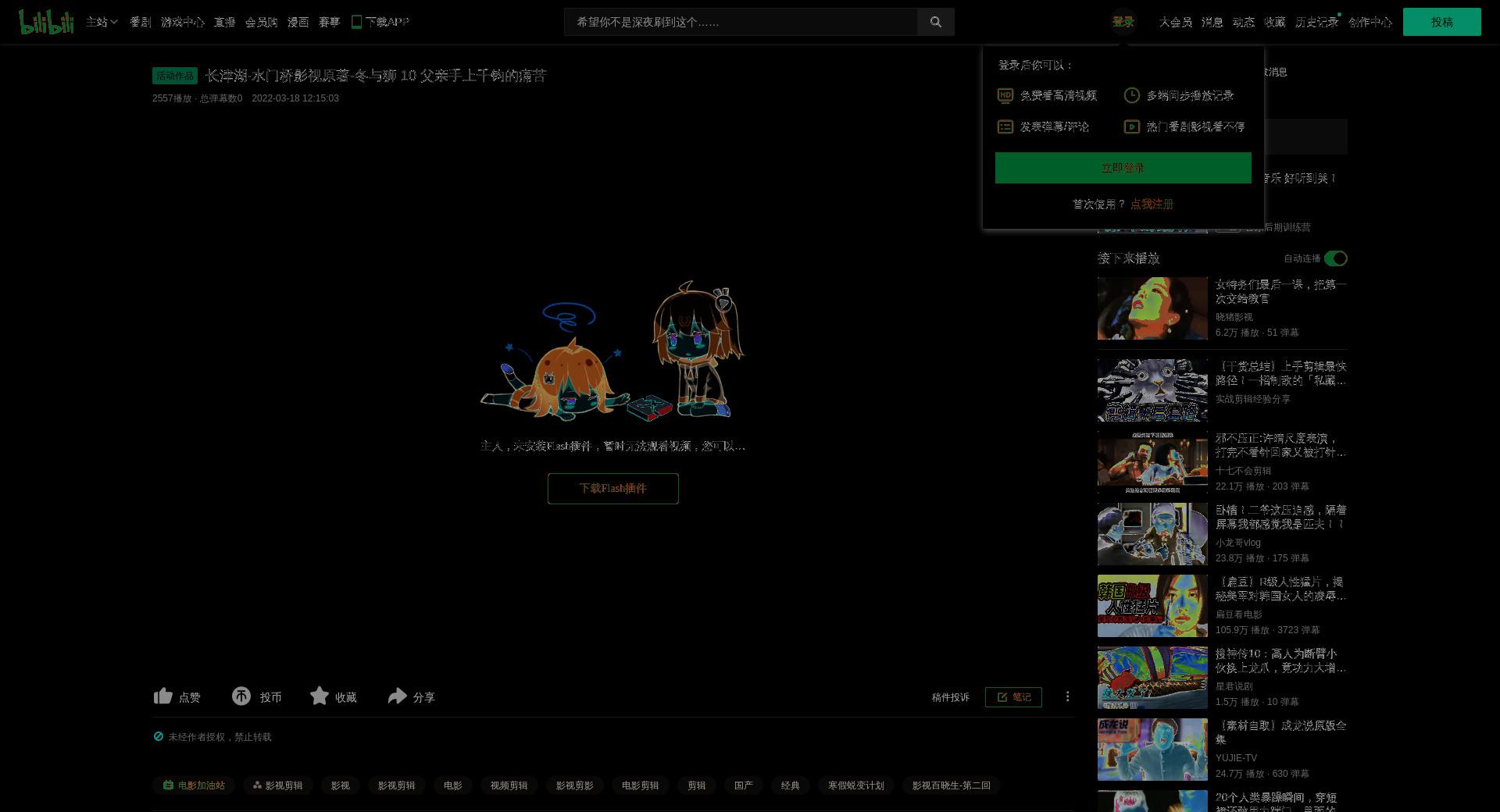1500x812 pixels.
Task: Open the three-dot more options menu
Action: [1067, 696]
